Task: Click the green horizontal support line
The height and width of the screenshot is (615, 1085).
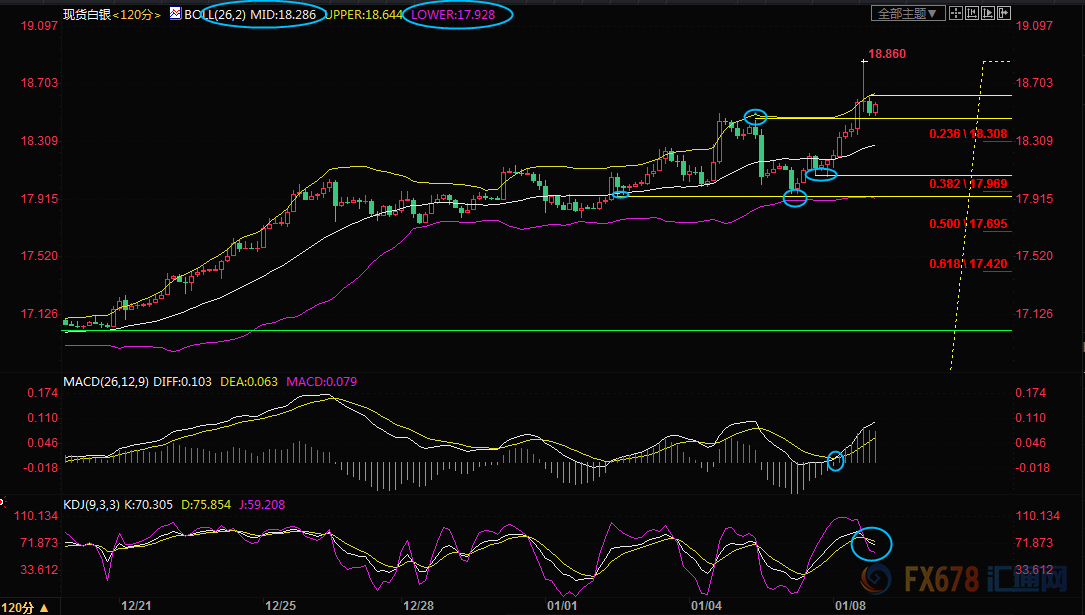Action: tap(500, 330)
